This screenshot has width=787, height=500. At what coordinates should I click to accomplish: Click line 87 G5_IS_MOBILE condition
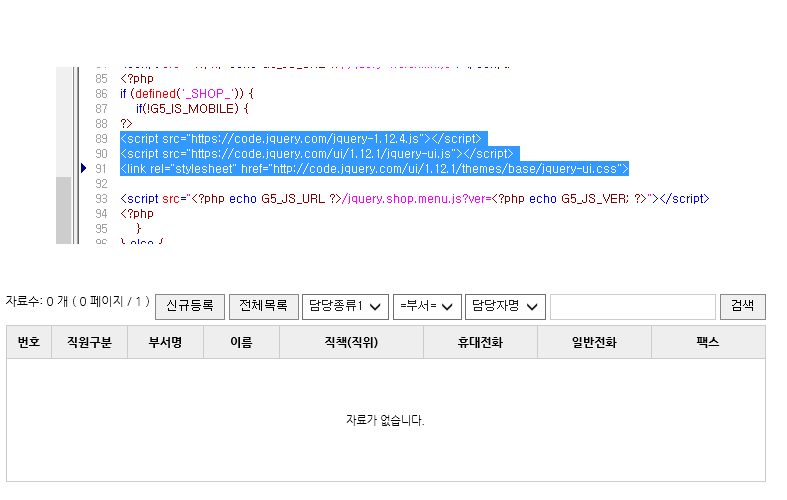tap(192, 109)
